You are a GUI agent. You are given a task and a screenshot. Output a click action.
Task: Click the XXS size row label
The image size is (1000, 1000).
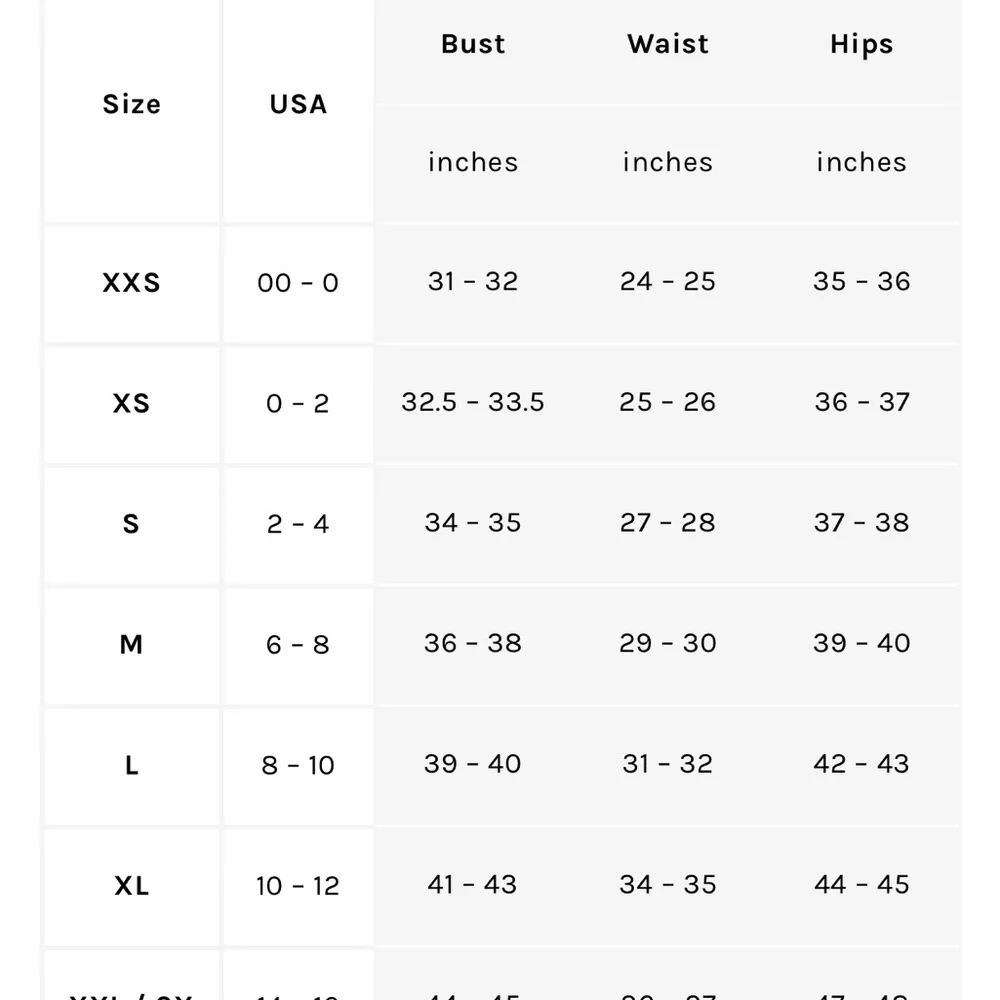(131, 283)
